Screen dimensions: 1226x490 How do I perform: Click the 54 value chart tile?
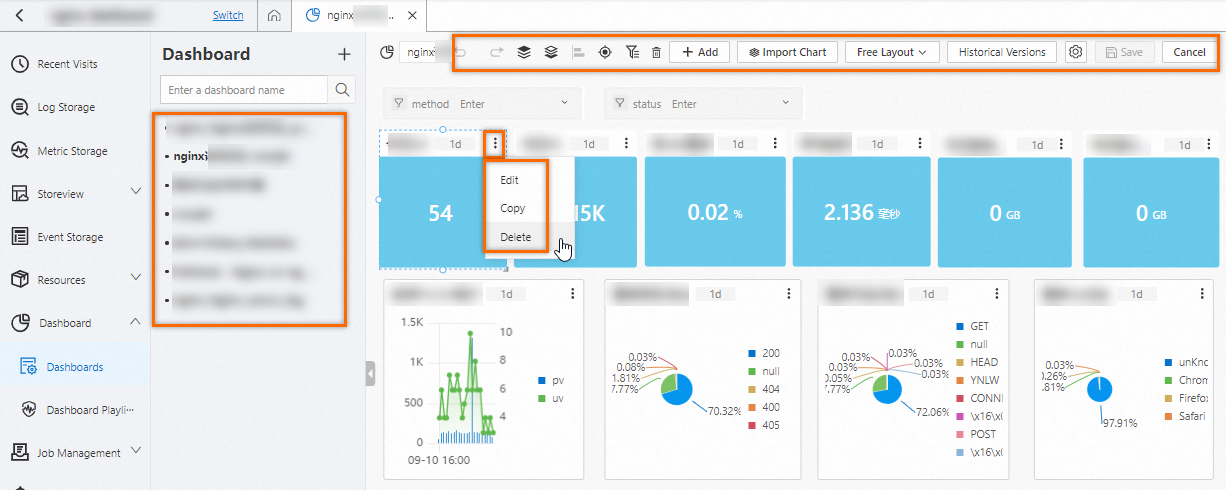pyautogui.click(x=441, y=213)
